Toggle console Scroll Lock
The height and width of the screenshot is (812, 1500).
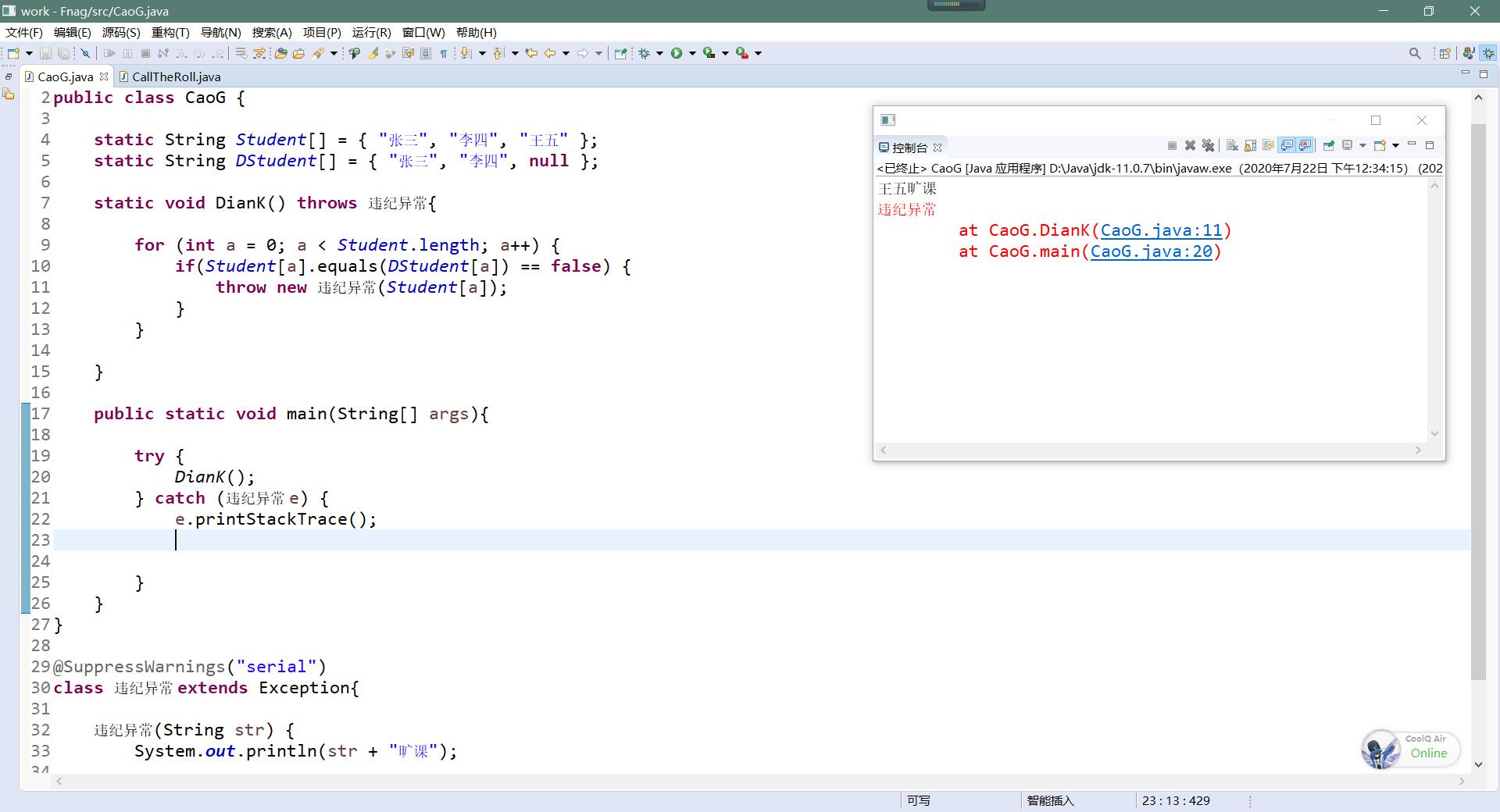click(1250, 145)
